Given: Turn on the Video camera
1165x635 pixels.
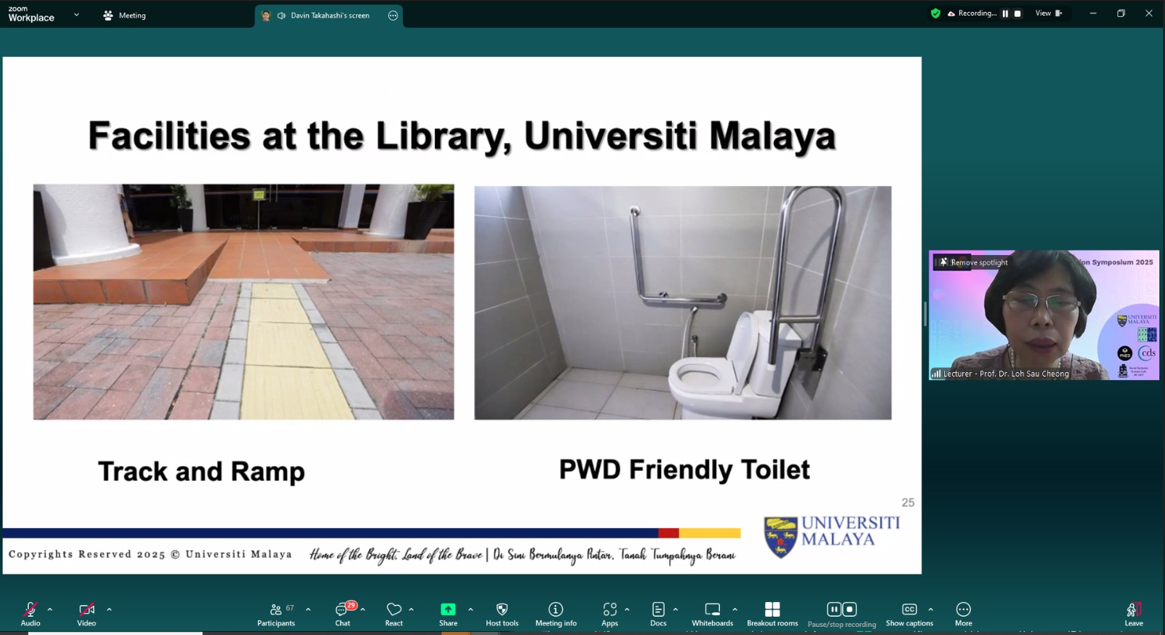Looking at the screenshot, I should (87, 610).
